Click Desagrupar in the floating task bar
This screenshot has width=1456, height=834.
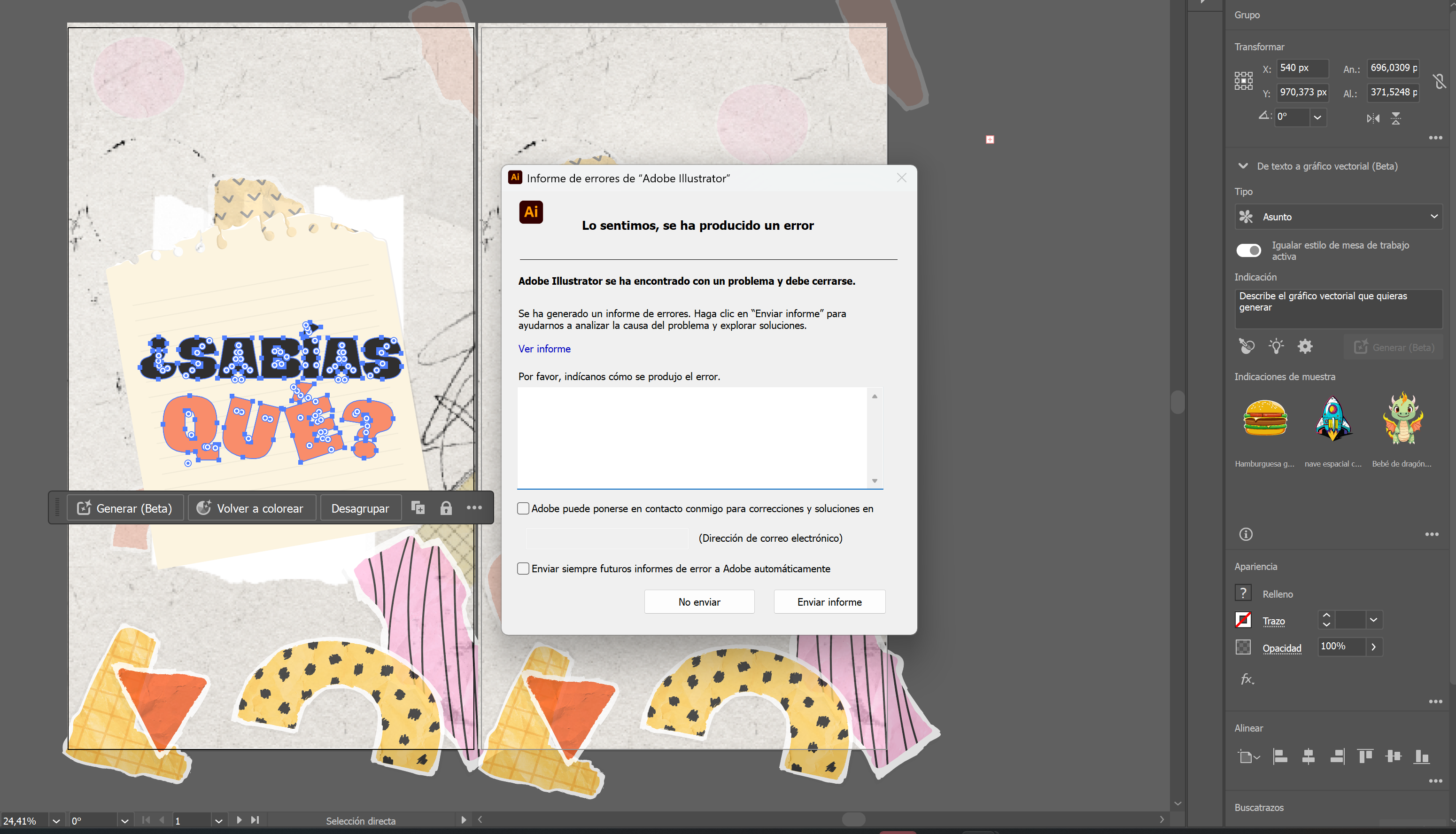(x=361, y=507)
